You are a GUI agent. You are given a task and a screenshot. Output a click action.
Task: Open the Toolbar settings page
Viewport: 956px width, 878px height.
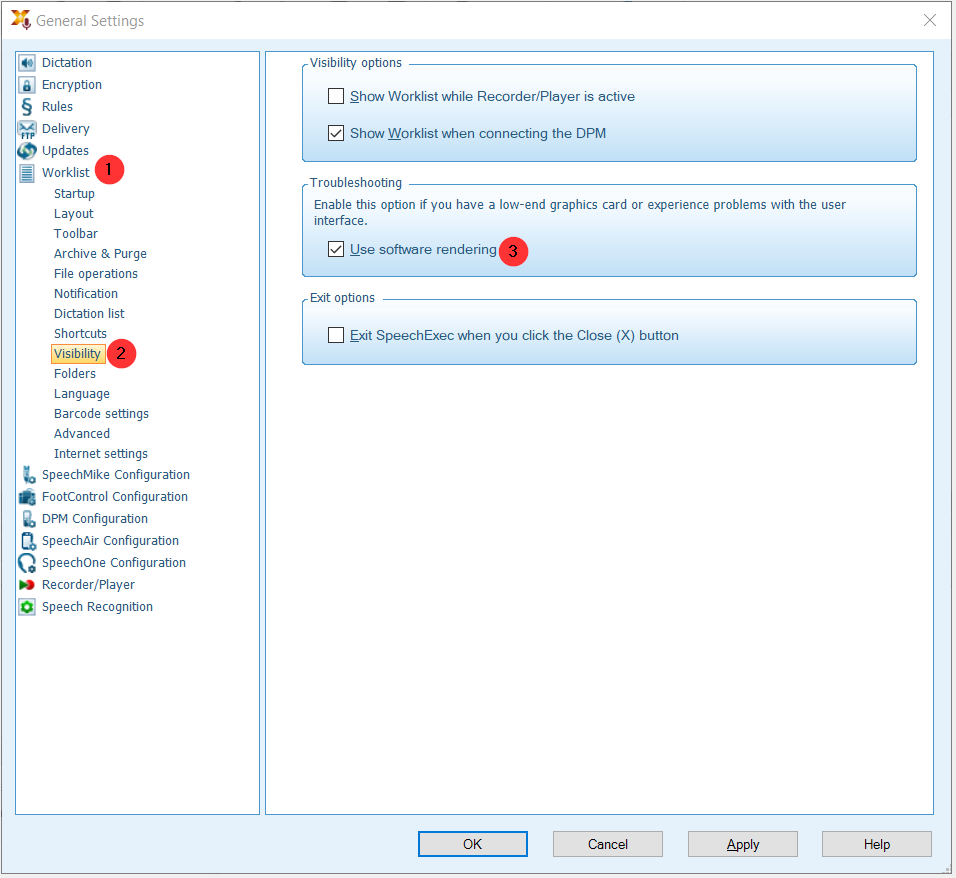(76, 234)
